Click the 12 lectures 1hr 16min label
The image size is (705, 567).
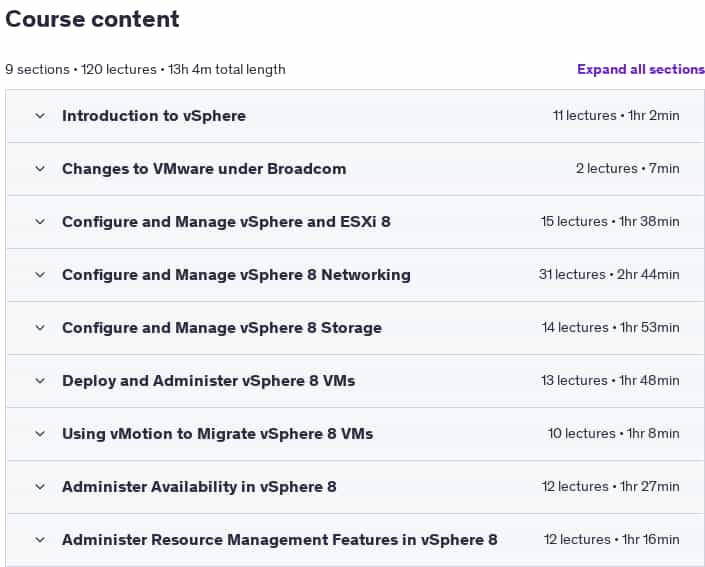pos(611,539)
